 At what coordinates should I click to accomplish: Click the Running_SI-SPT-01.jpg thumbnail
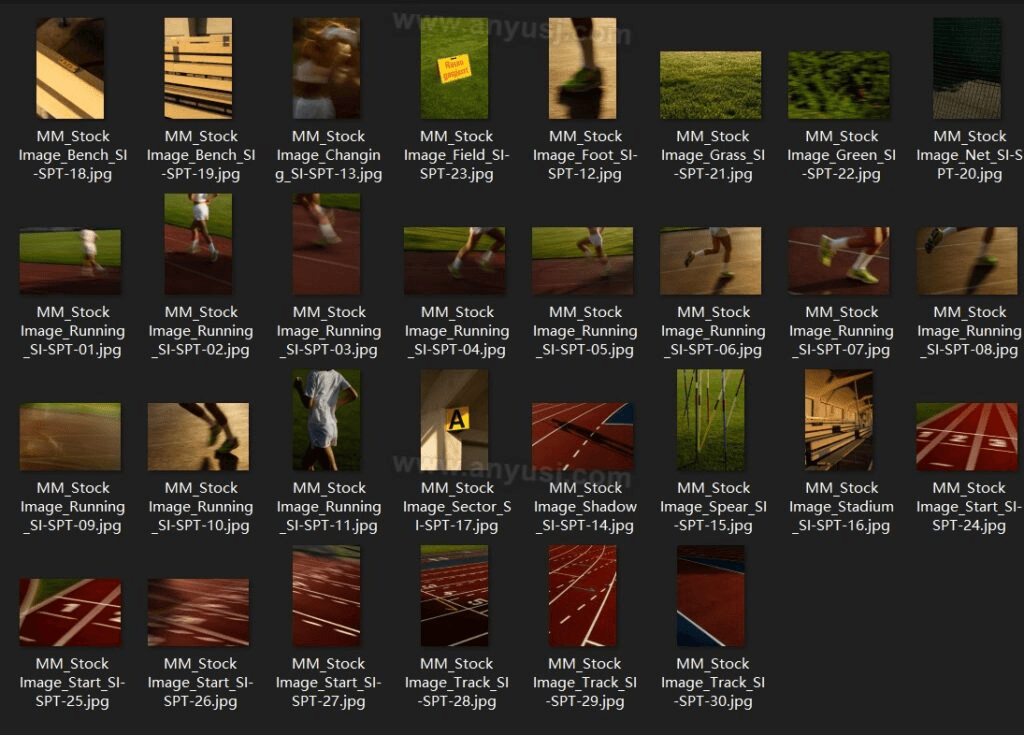click(x=70, y=261)
